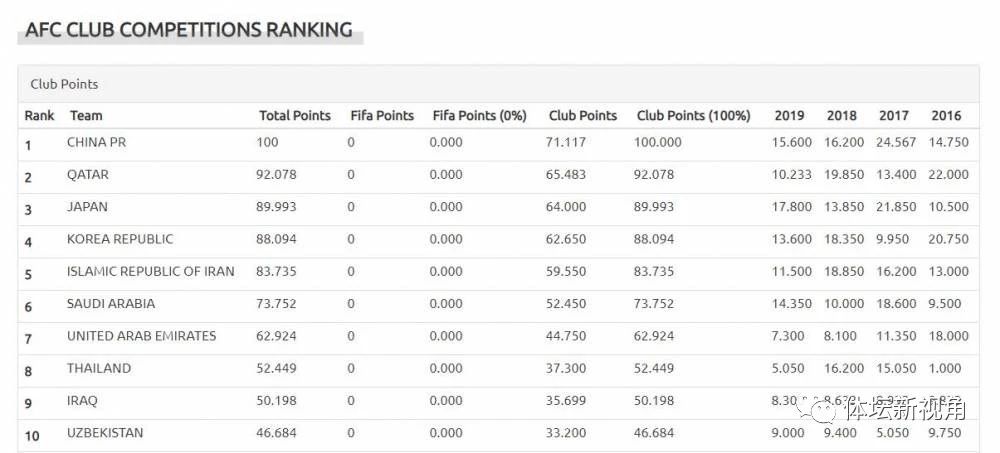Click ISLAMIC REPUBLIC OF IRAN row
Viewport: 1000px width, 453px height.
[498, 274]
